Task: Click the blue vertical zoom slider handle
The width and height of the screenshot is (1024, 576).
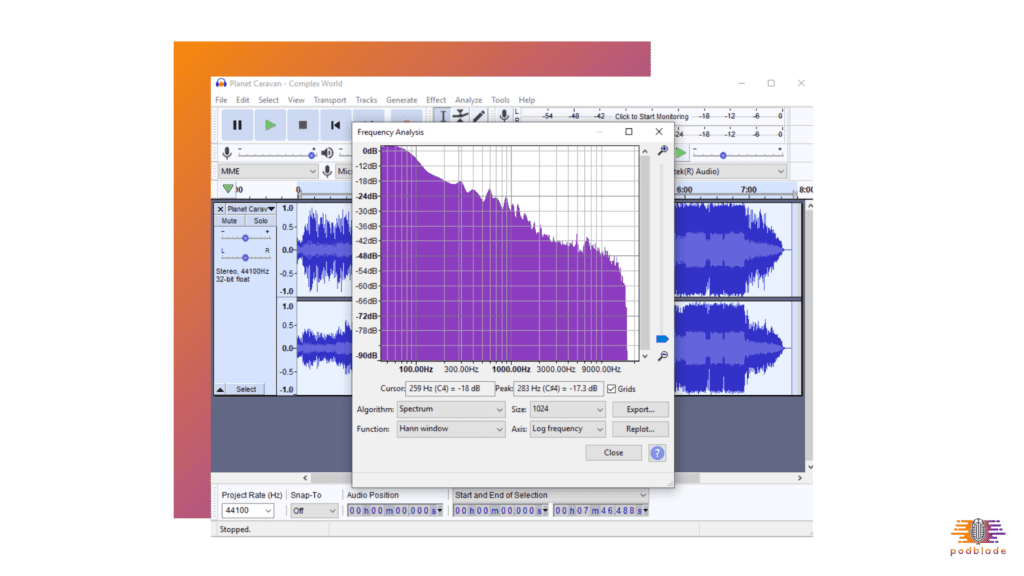Action: (662, 339)
